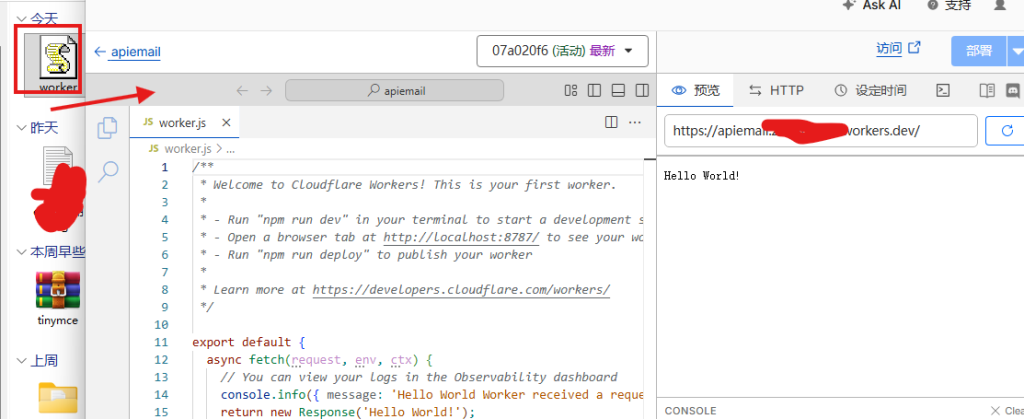Viewport: 1024px width, 419px height.
Task: Click the navigate back arrow in editor
Action: tap(242, 91)
